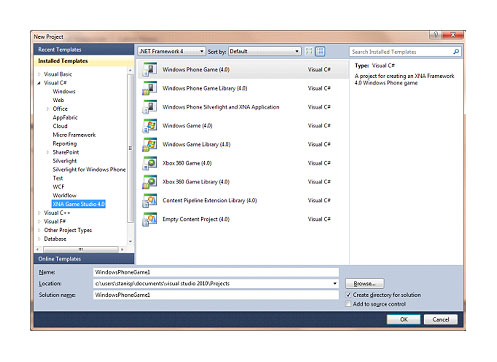
Task: Expand Other Project Types node
Action: tap(39, 230)
